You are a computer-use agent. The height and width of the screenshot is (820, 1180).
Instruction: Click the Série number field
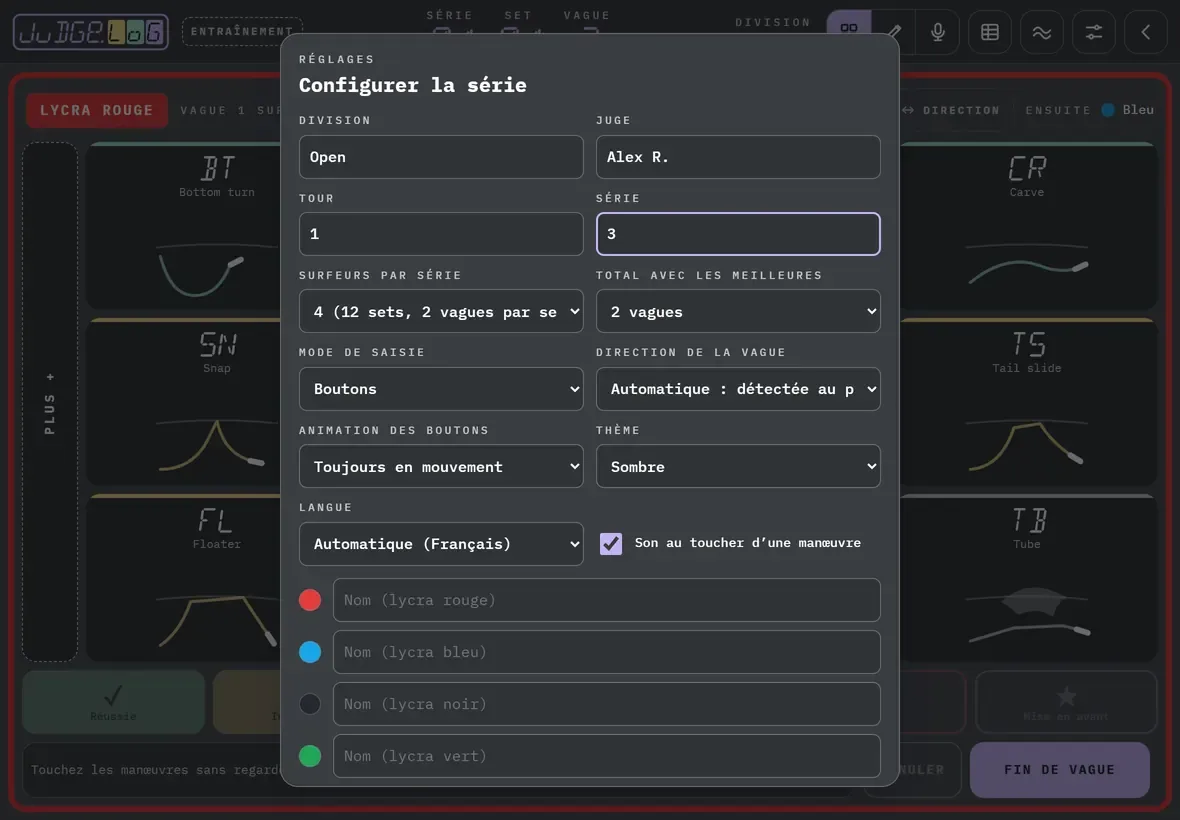(x=738, y=234)
